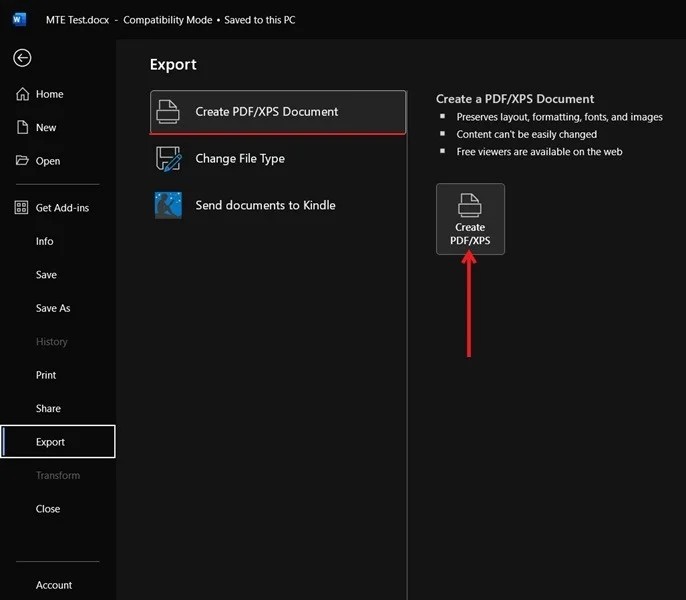Click the Open folder icon
This screenshot has height=600, width=686.
click(22, 161)
